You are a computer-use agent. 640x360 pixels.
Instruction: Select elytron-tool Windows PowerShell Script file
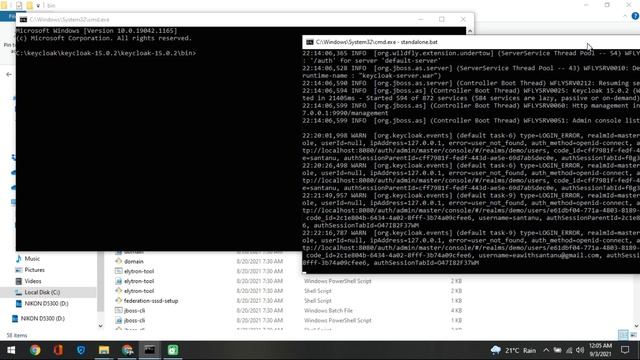(139, 281)
